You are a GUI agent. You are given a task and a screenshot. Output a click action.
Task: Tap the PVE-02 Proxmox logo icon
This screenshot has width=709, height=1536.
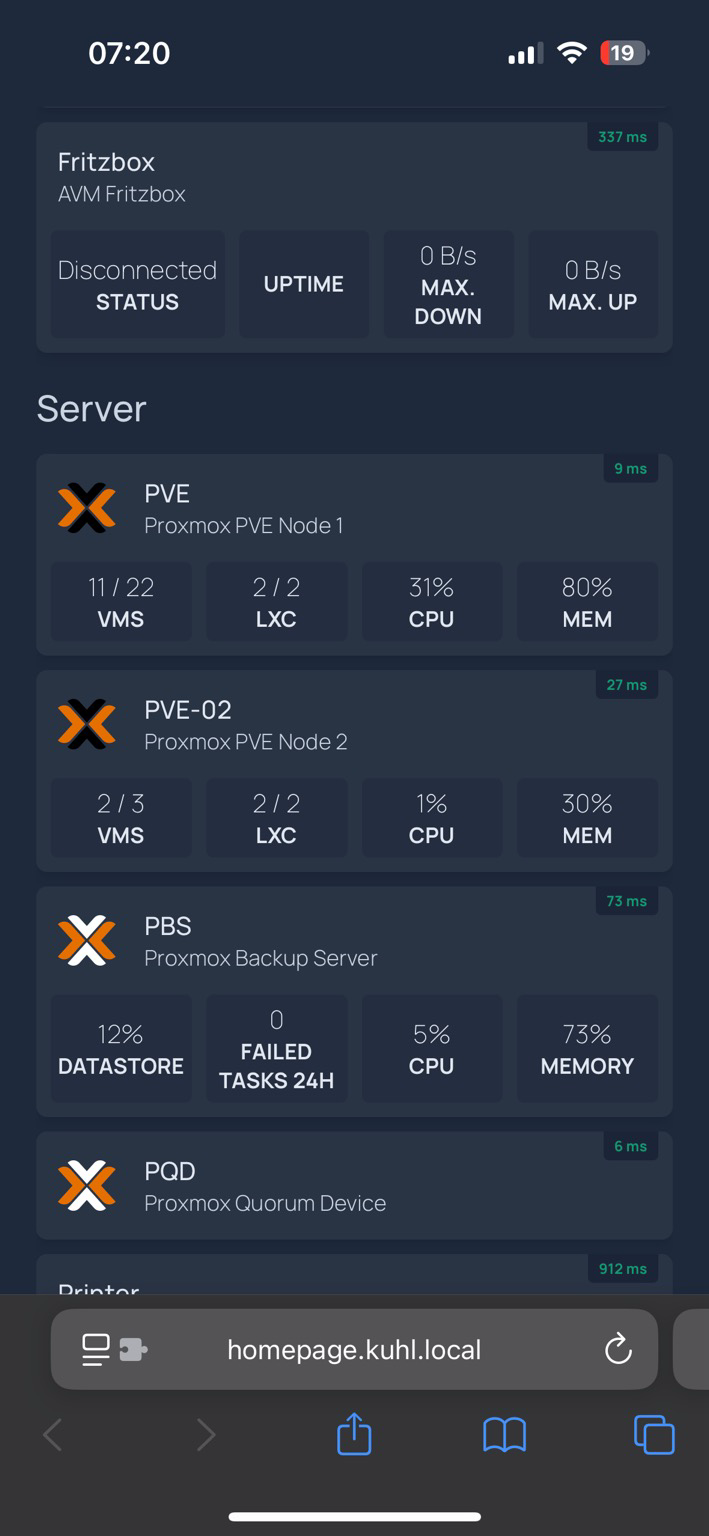[x=87, y=724]
